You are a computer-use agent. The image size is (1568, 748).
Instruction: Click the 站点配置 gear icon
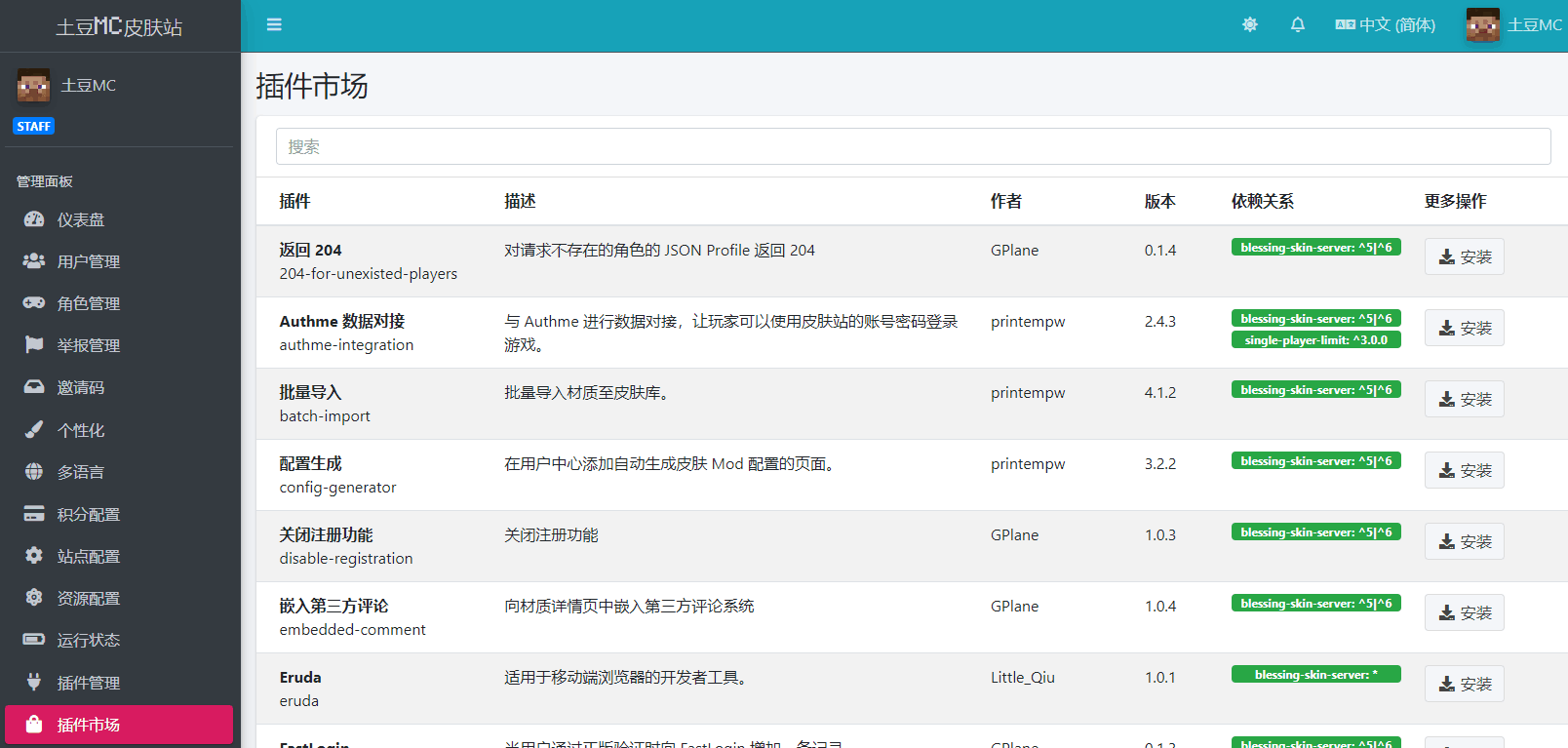click(34, 556)
